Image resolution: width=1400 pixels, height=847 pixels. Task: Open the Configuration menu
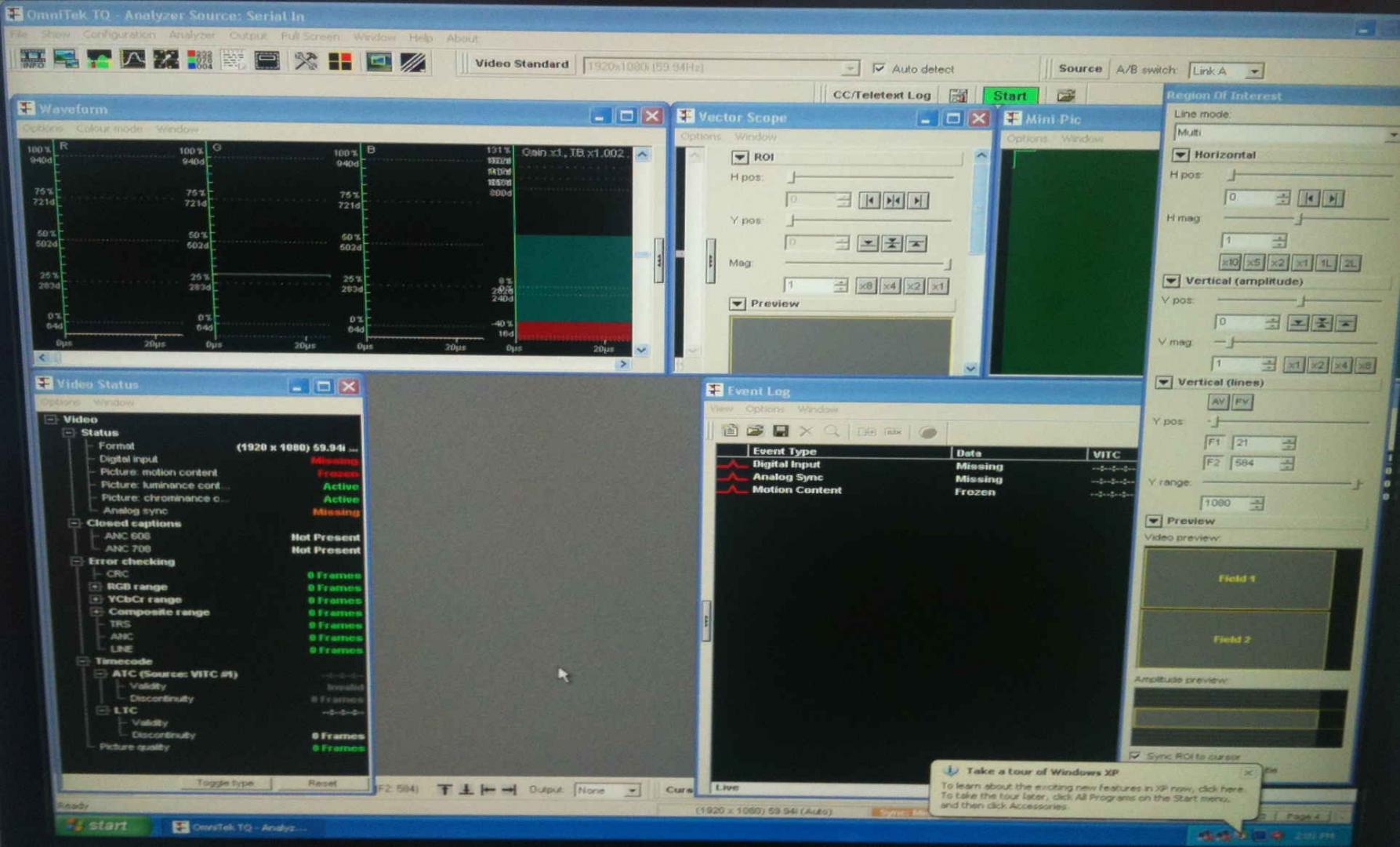pos(119,35)
